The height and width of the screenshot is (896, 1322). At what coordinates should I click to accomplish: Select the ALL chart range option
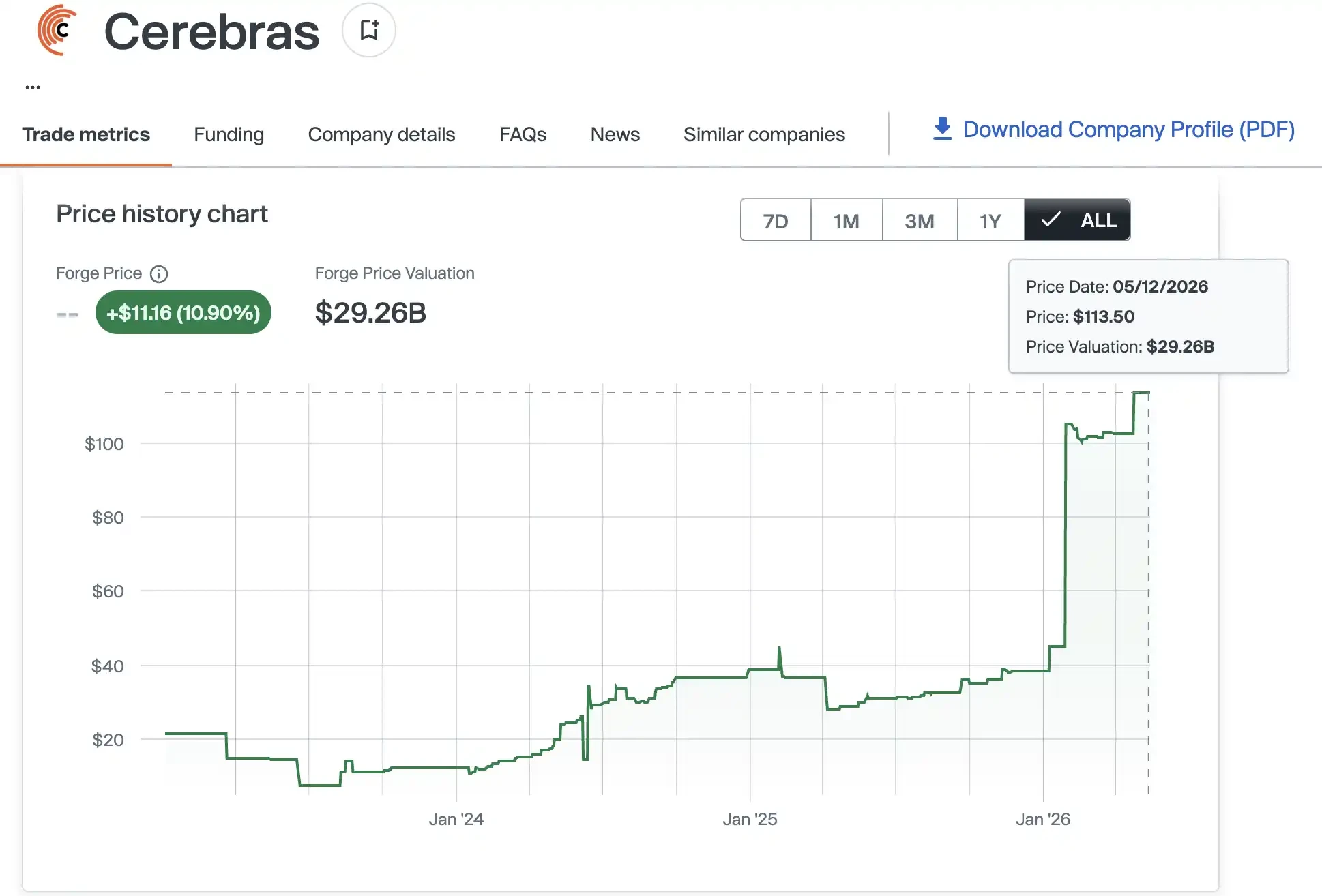1077,220
